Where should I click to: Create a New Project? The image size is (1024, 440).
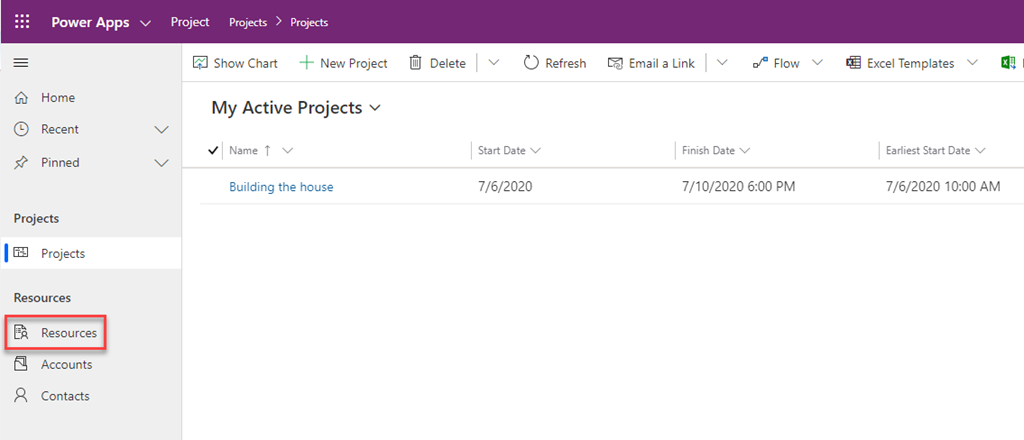point(343,63)
